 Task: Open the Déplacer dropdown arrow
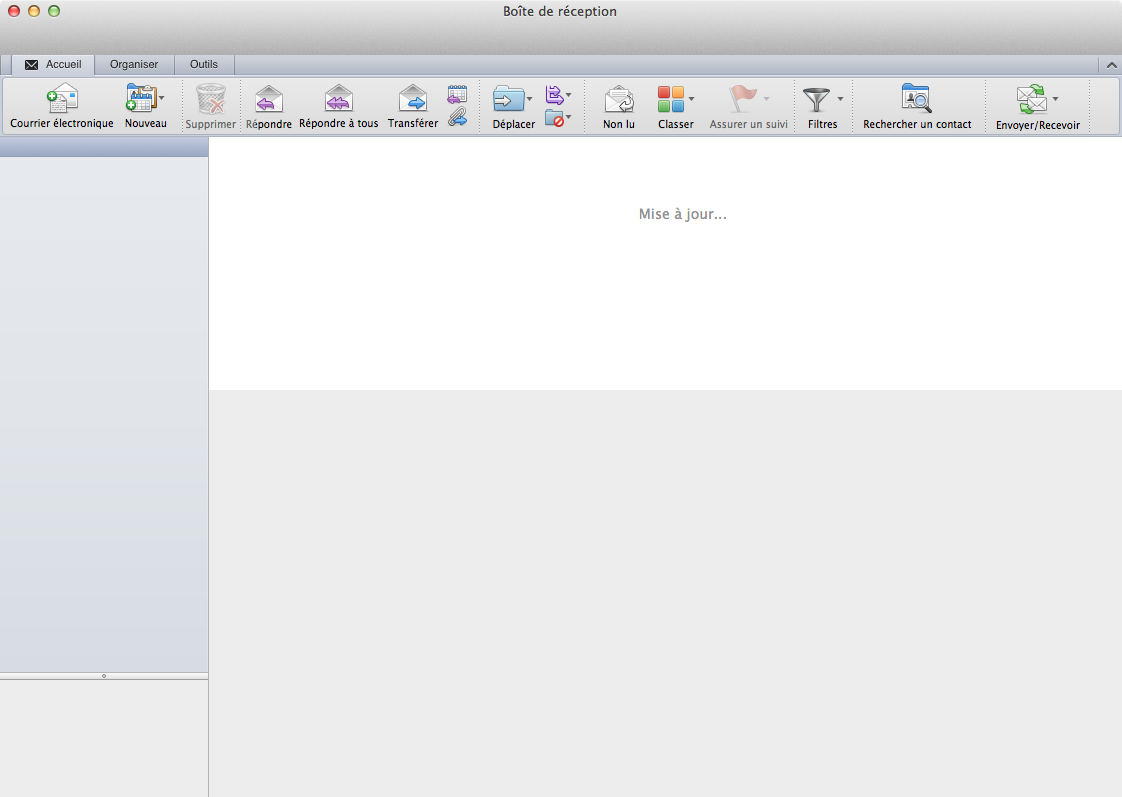[530, 98]
